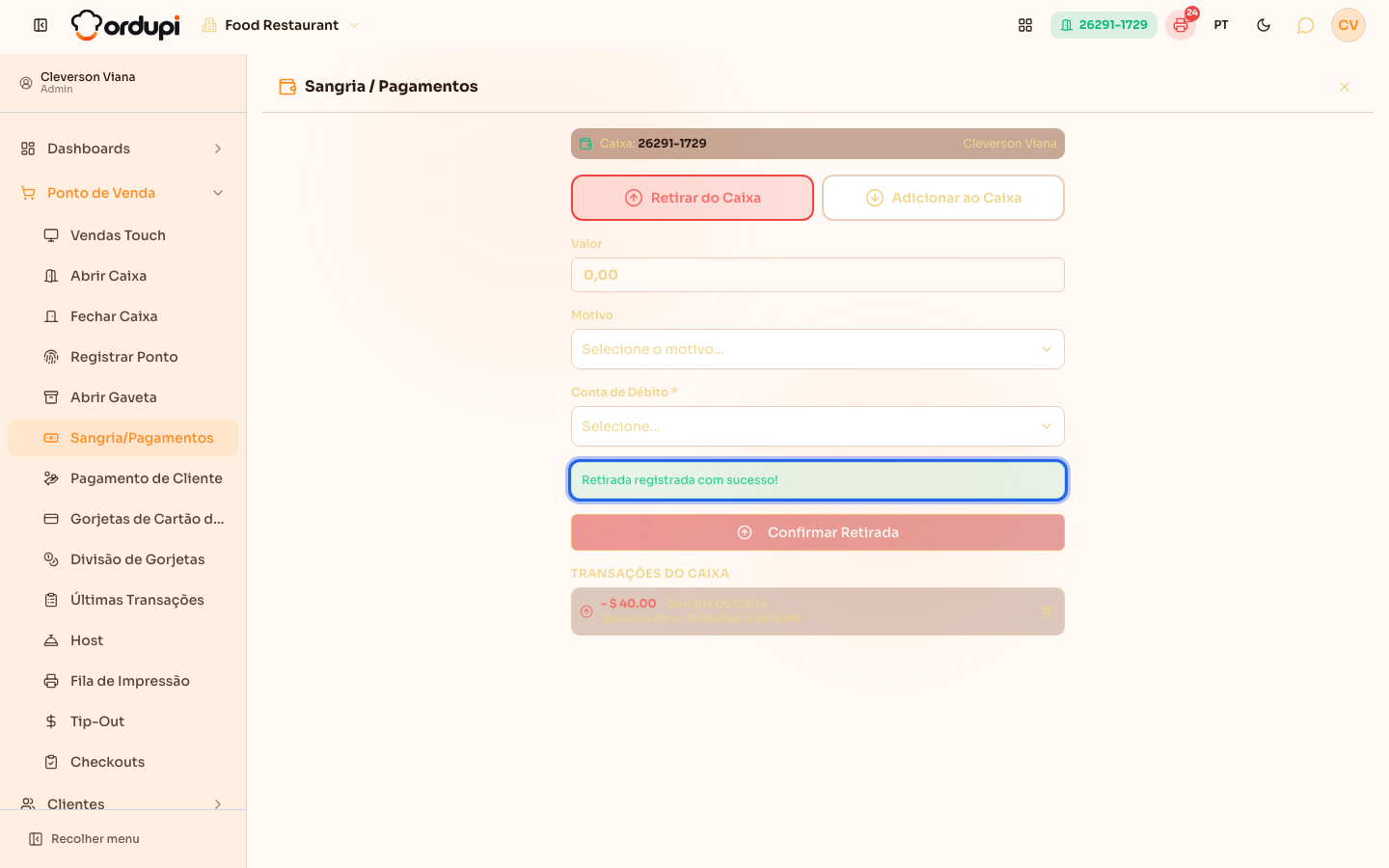Expand the Clientes menu
The image size is (1389, 868).
tap(123, 803)
